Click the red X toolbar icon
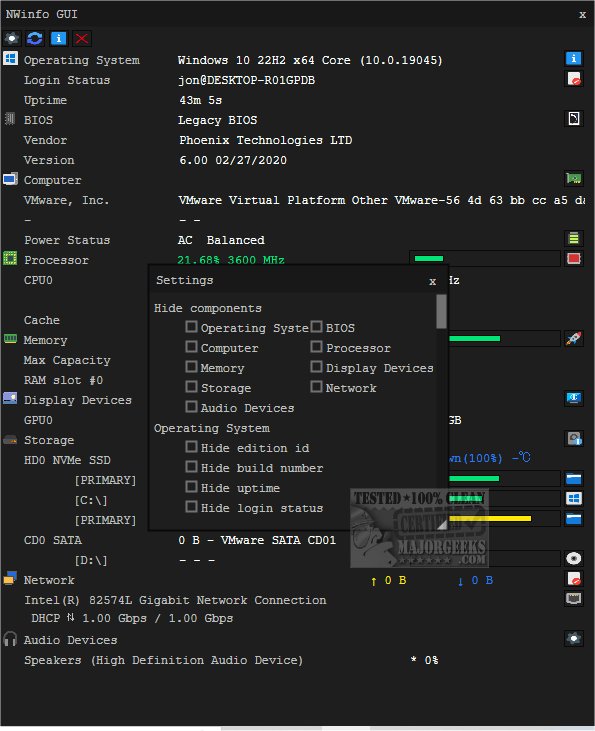The image size is (595, 731). (x=82, y=38)
